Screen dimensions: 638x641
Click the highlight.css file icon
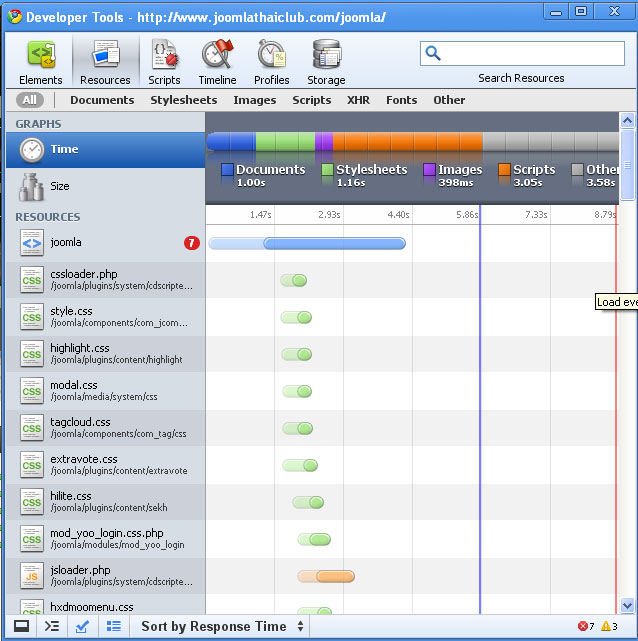point(32,354)
